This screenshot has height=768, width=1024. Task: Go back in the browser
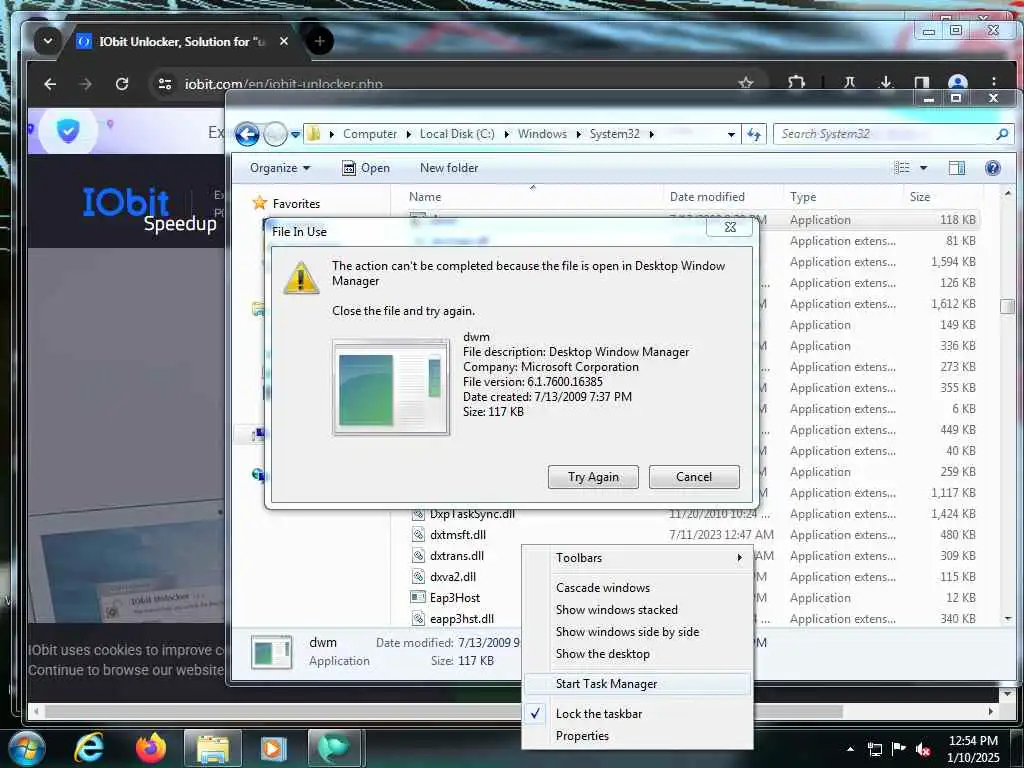pos(50,84)
